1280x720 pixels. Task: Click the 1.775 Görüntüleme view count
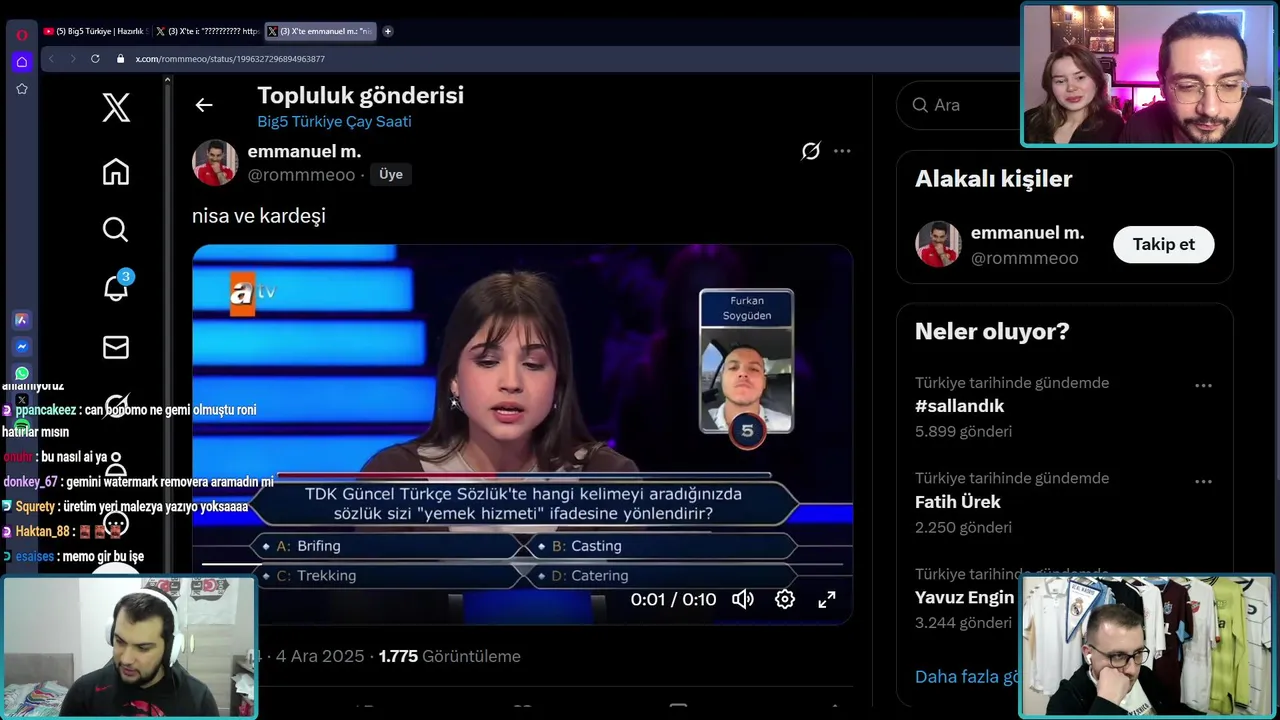(449, 657)
